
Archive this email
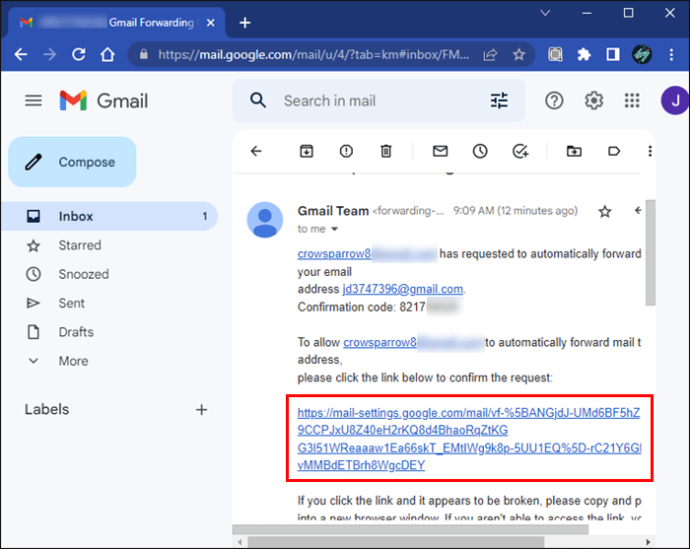point(306,151)
